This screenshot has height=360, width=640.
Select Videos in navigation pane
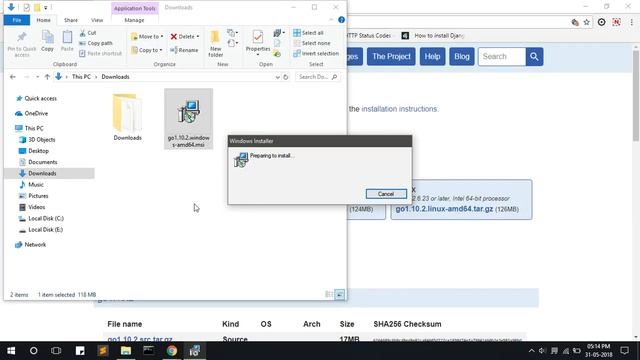click(36, 207)
